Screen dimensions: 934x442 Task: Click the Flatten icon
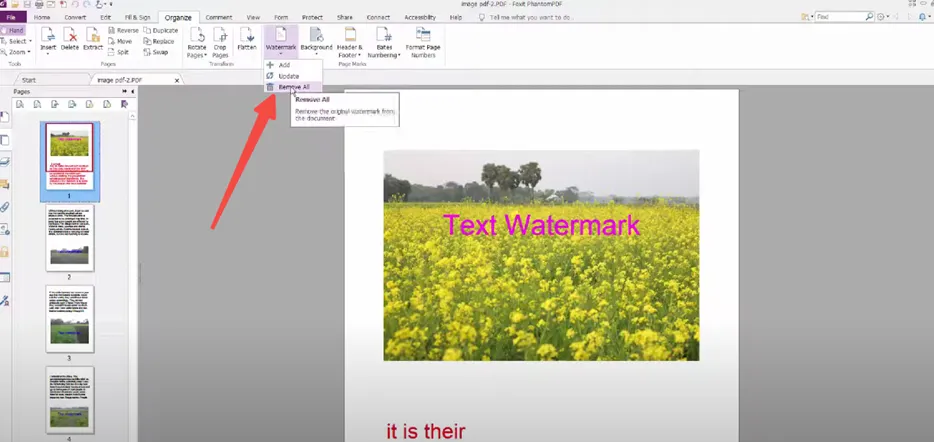[x=247, y=39]
